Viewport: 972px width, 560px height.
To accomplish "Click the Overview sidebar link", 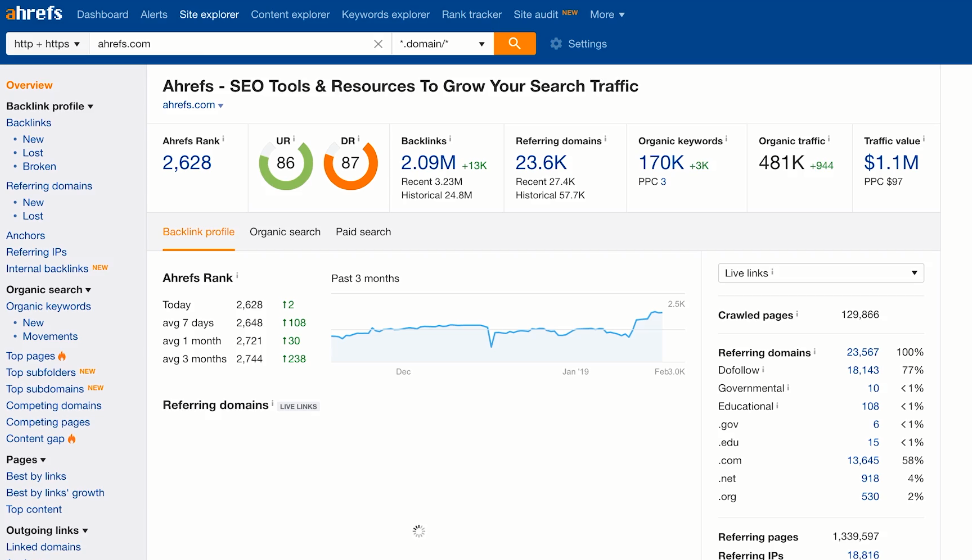I will (29, 85).
